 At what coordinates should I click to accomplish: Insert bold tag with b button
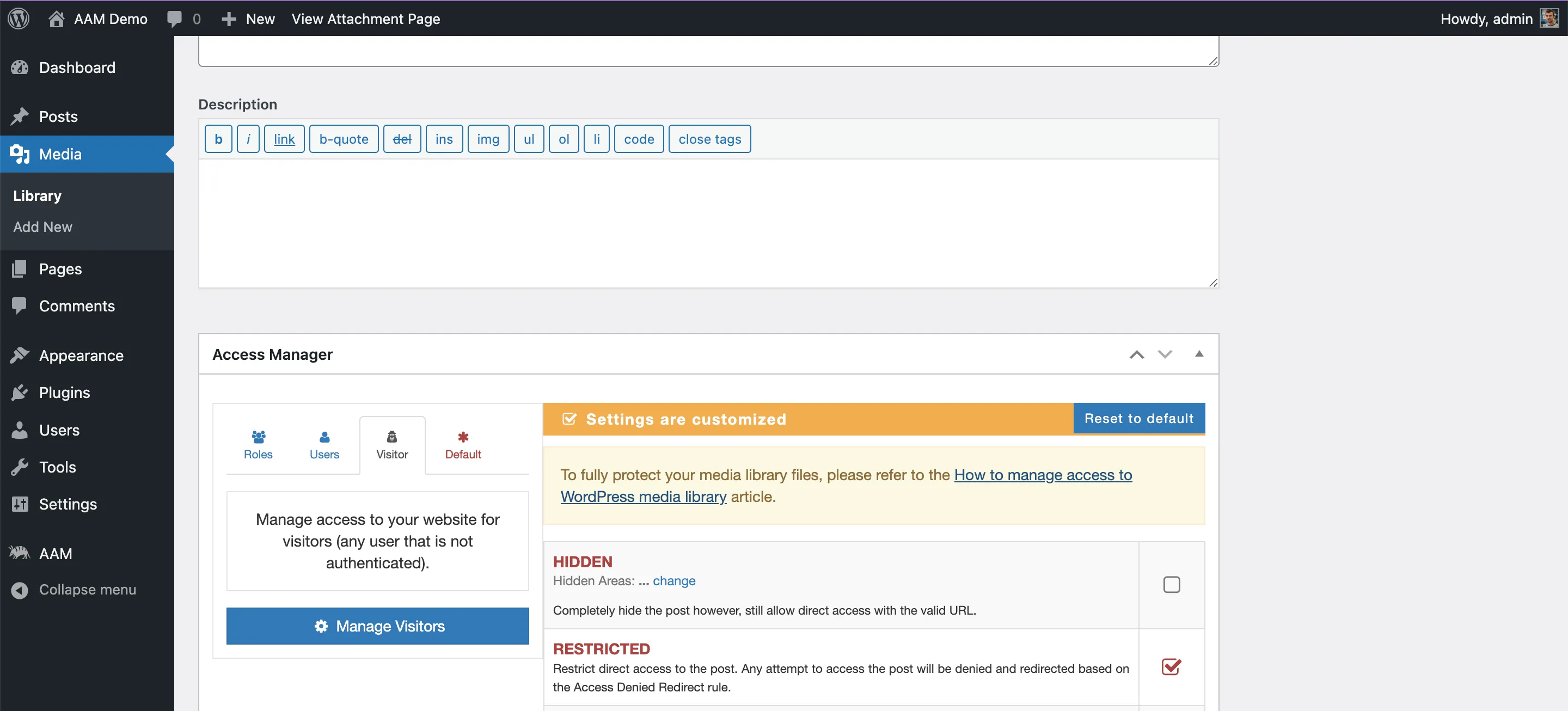point(218,139)
